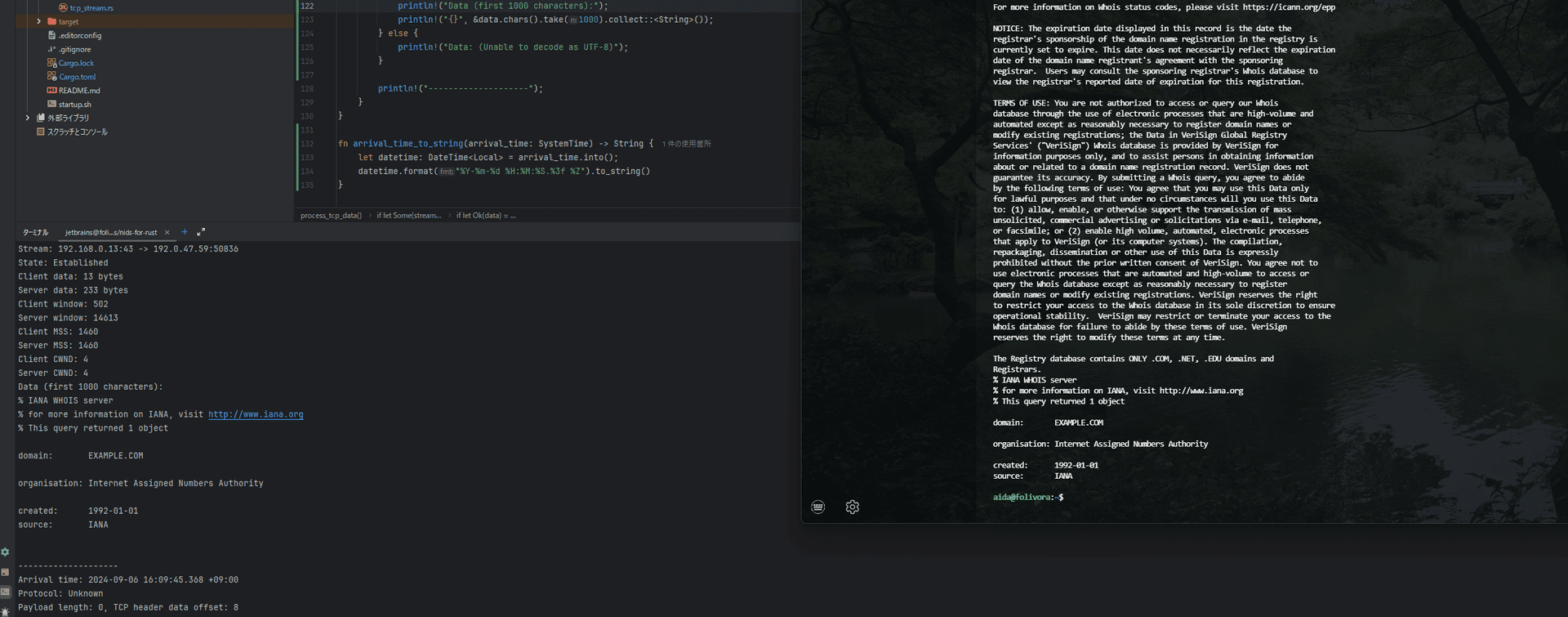Image resolution: width=1568 pixels, height=617 pixels.
Task: Maximize the terminal panel with expand icon
Action: [x=201, y=232]
